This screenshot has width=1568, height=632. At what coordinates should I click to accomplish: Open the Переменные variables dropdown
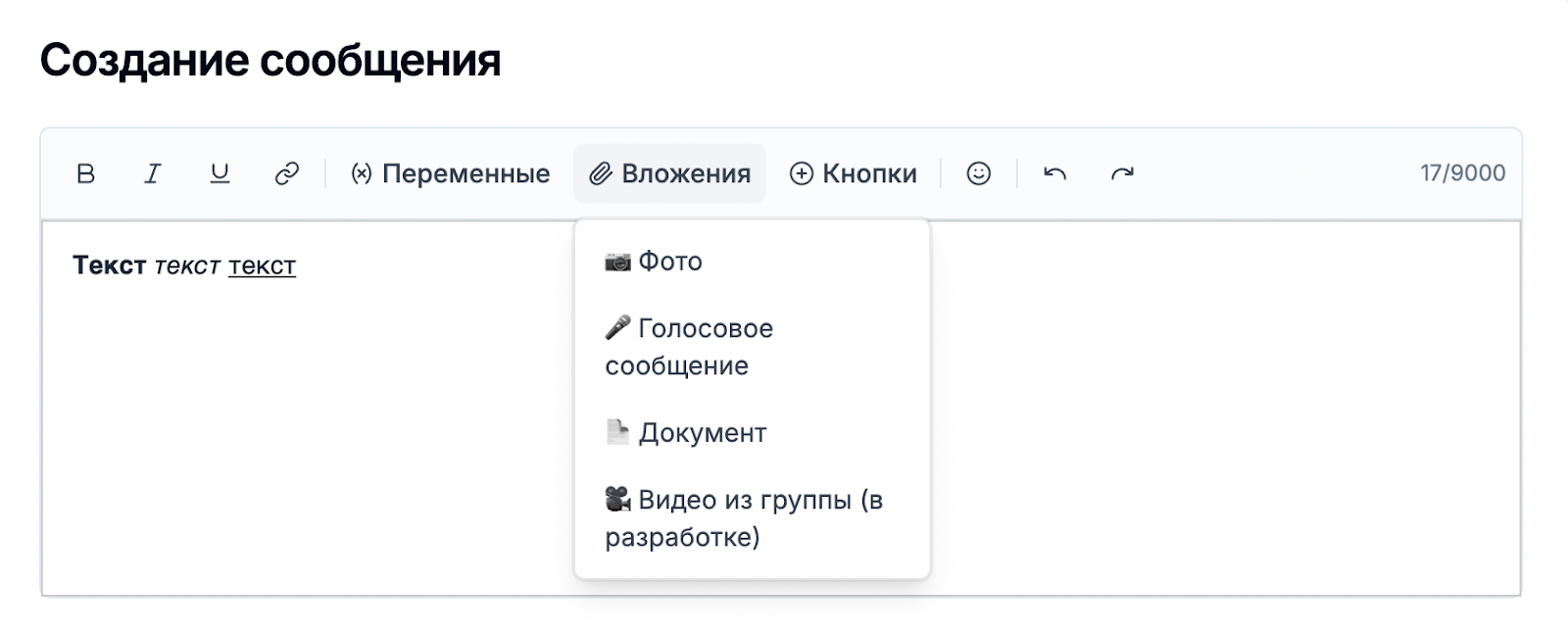tap(450, 173)
